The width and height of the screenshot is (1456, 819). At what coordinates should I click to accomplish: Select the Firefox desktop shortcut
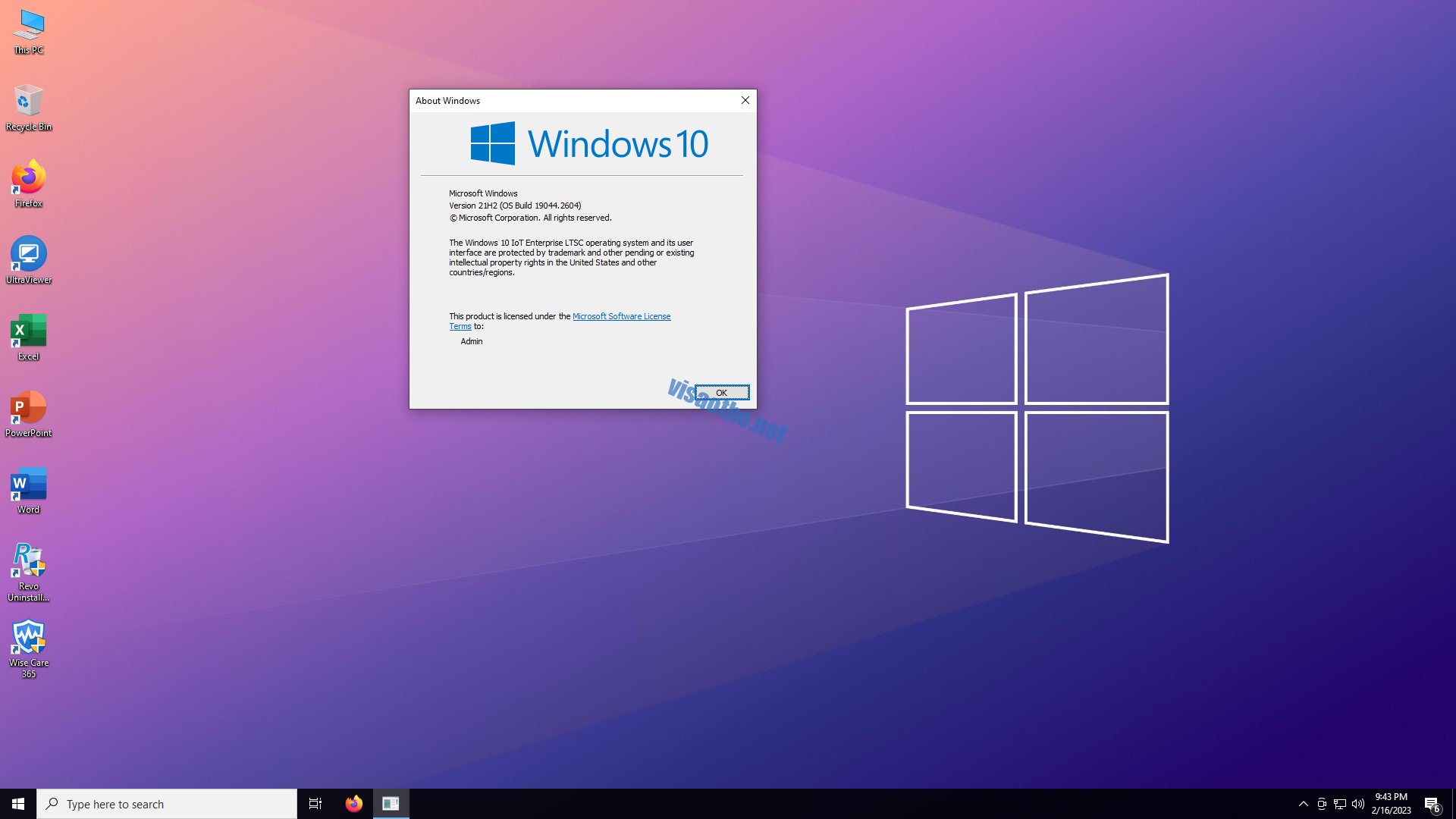[x=29, y=184]
